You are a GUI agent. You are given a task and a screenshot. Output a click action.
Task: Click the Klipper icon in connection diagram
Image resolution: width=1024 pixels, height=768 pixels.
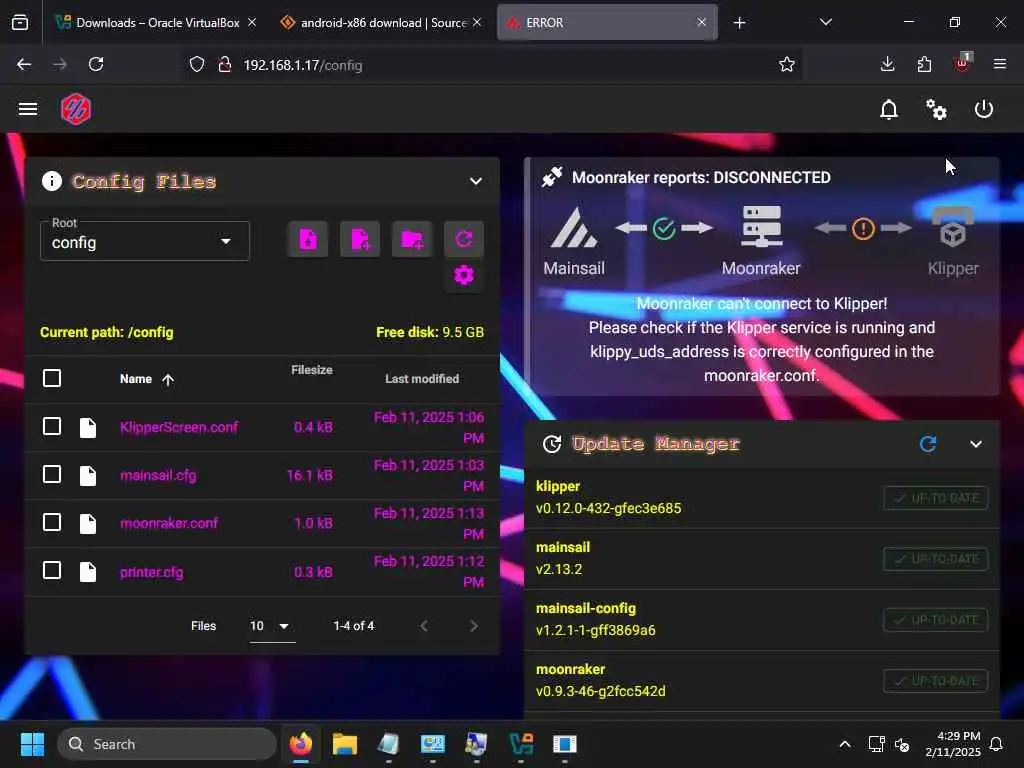(953, 226)
